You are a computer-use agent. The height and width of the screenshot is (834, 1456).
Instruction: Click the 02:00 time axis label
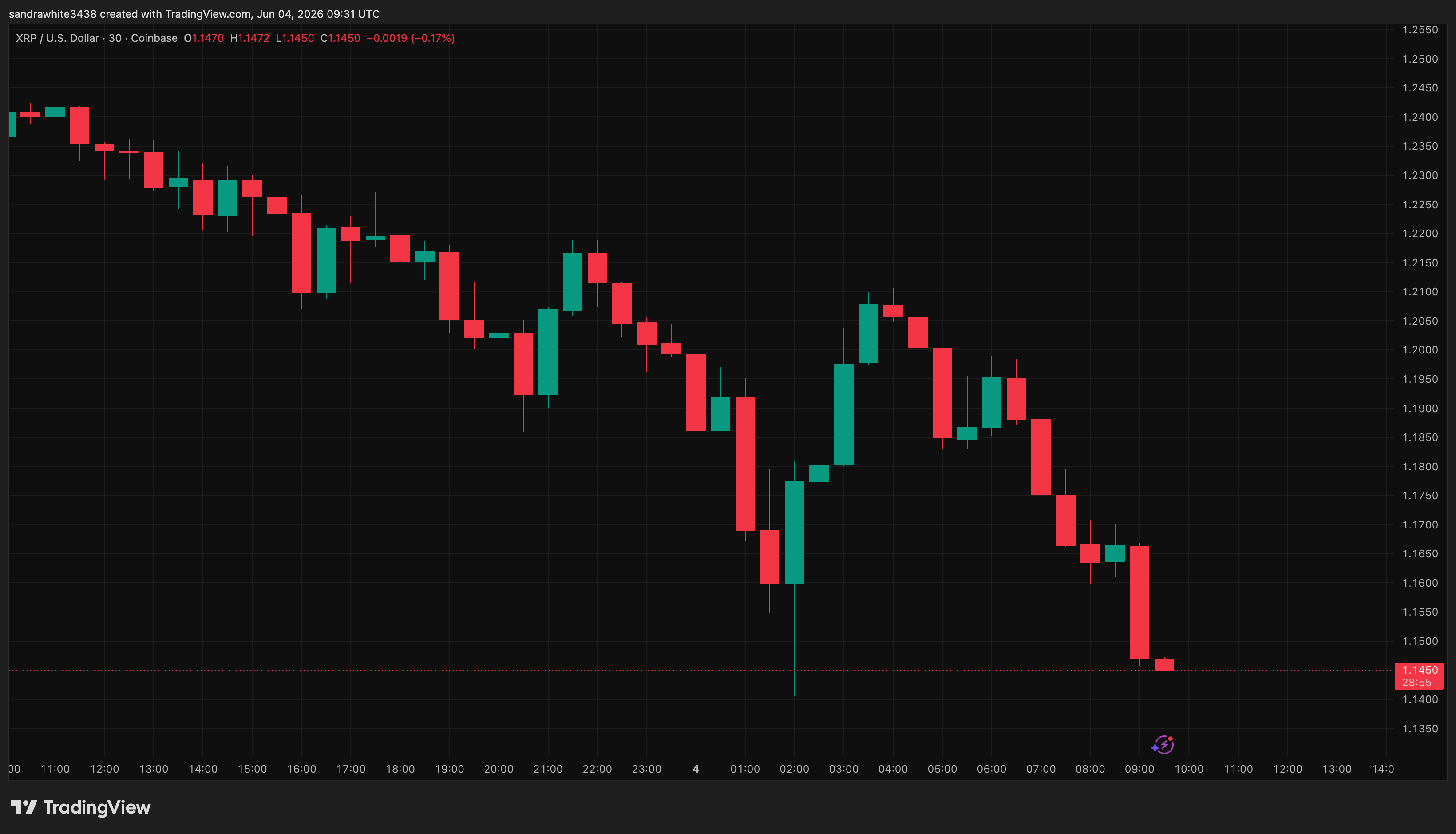[794, 769]
